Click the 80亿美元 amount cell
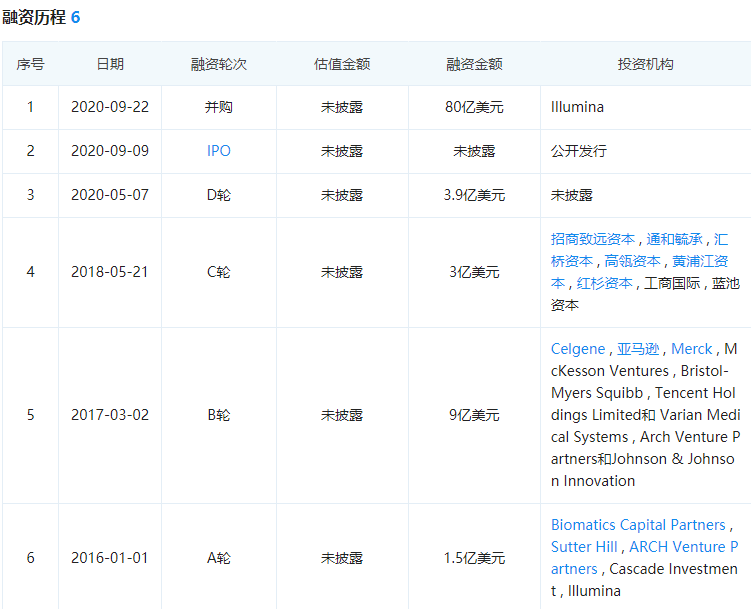 tap(474, 107)
